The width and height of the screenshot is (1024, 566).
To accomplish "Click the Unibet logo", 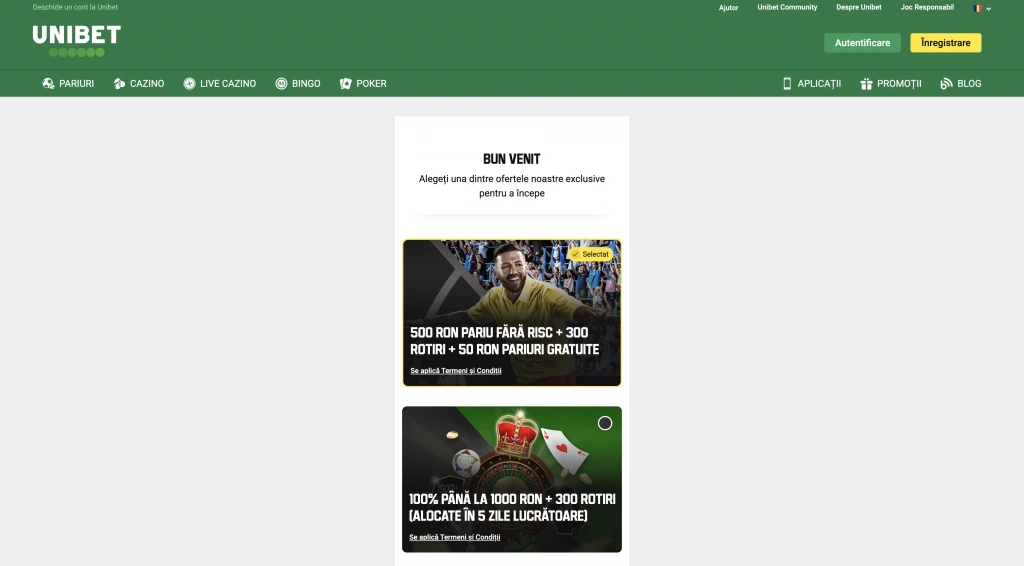I will [76, 40].
